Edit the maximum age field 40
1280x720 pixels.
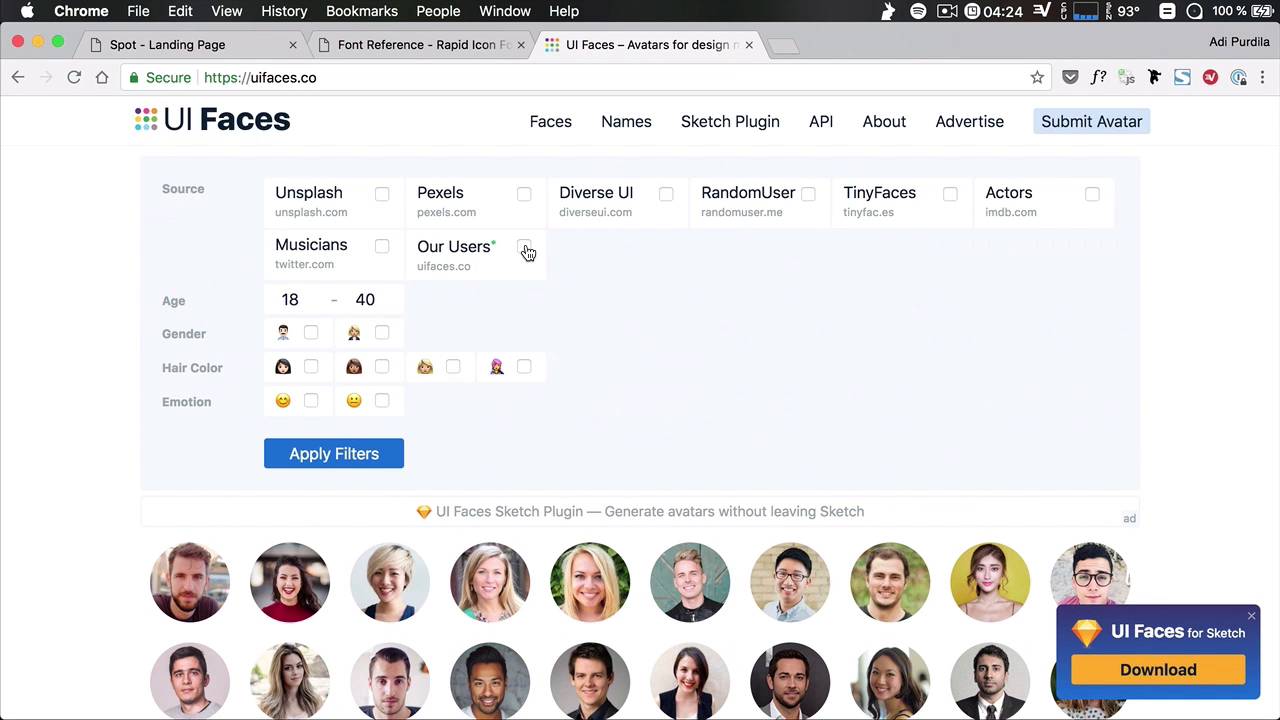pyautogui.click(x=365, y=299)
